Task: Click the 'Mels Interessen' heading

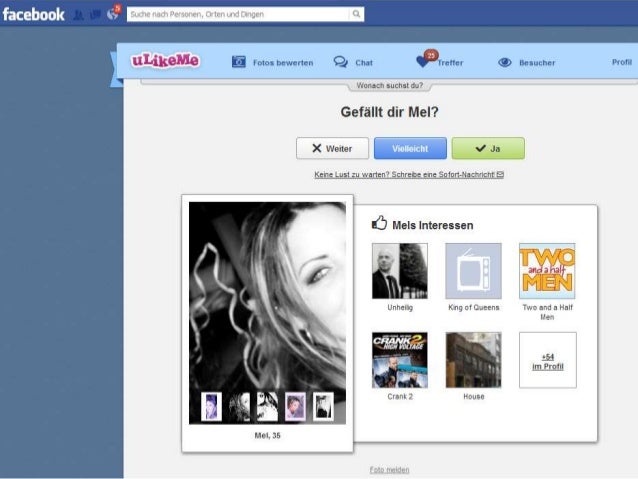Action: pyautogui.click(x=433, y=225)
